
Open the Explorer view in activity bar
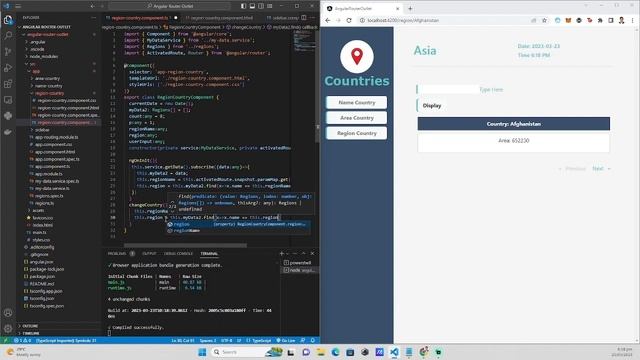pyautogui.click(x=8, y=20)
